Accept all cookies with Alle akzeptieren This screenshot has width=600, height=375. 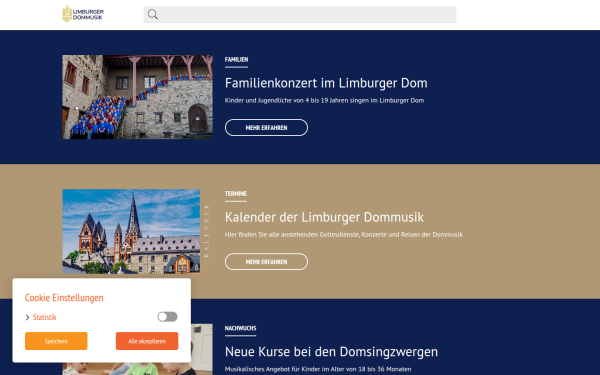[x=147, y=341]
